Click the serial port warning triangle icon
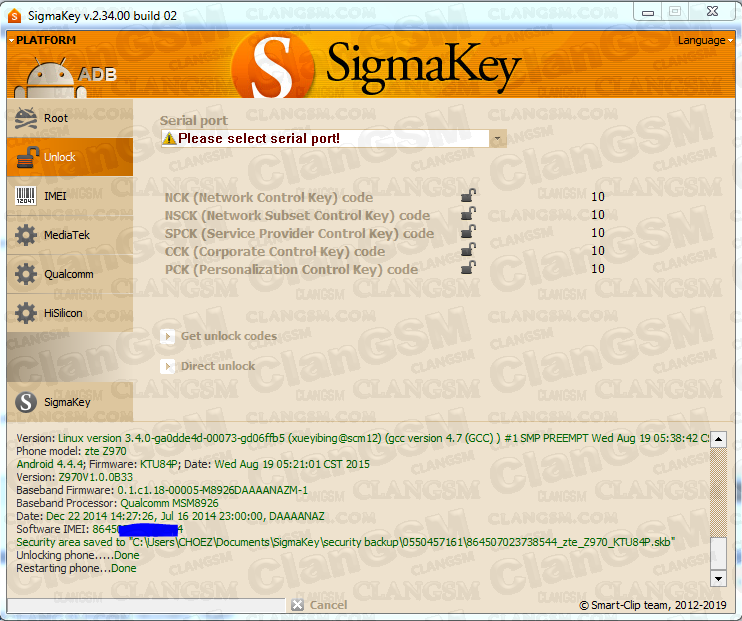 coord(169,139)
